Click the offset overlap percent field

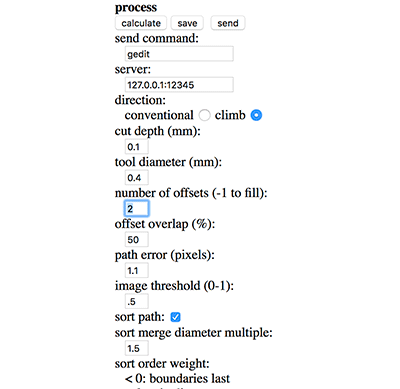136,239
